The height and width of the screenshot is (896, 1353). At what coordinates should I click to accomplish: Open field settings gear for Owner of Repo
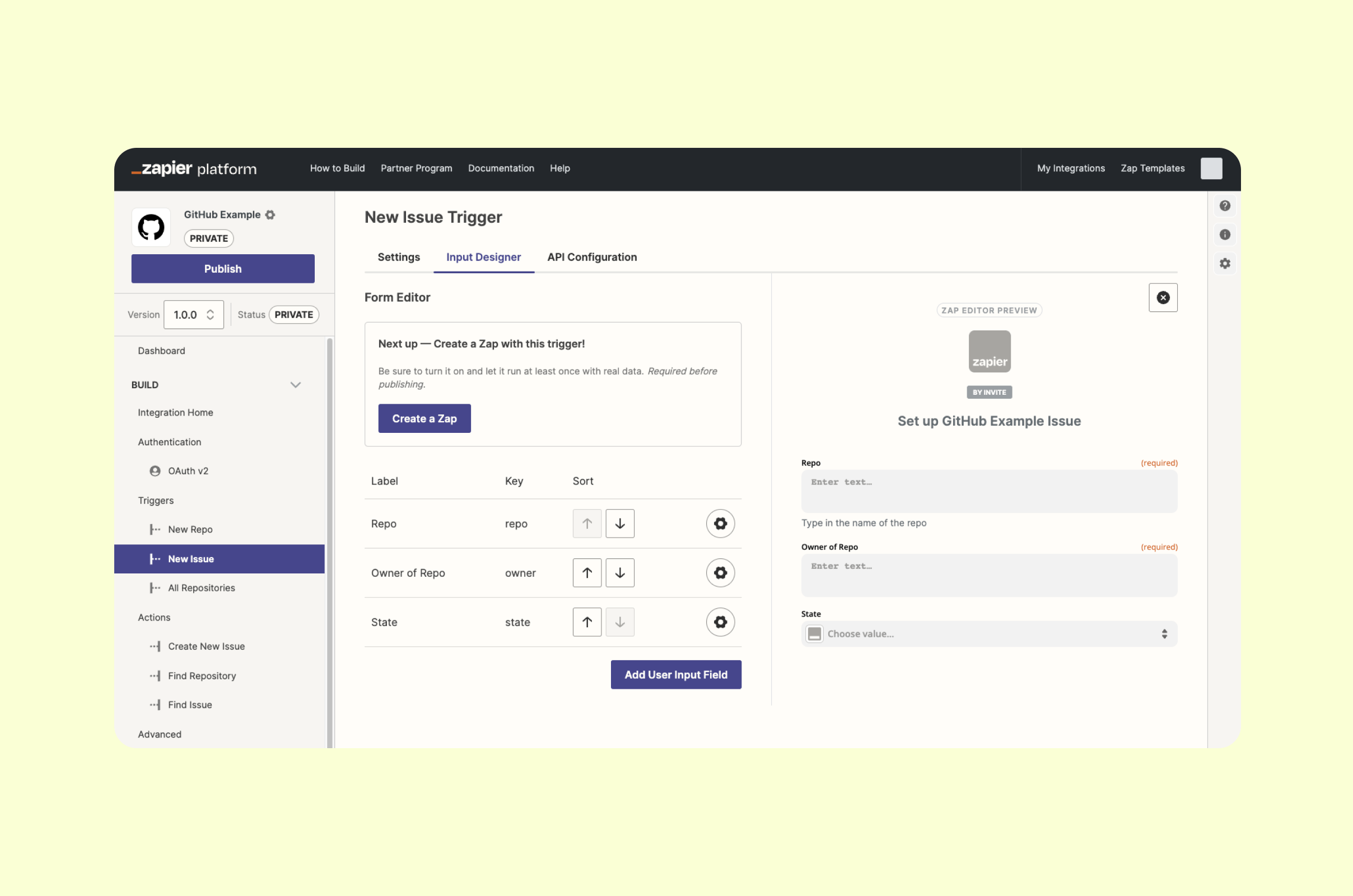click(720, 572)
